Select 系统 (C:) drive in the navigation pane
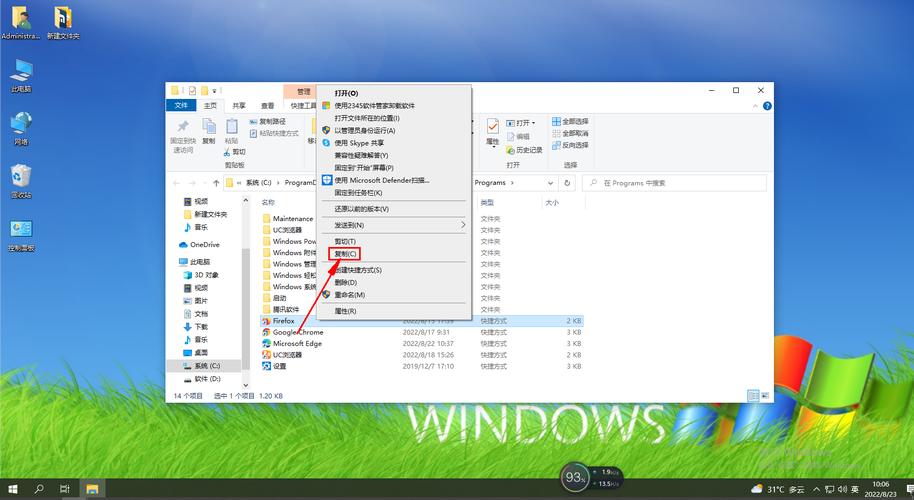This screenshot has height=500, width=914. click(x=202, y=366)
